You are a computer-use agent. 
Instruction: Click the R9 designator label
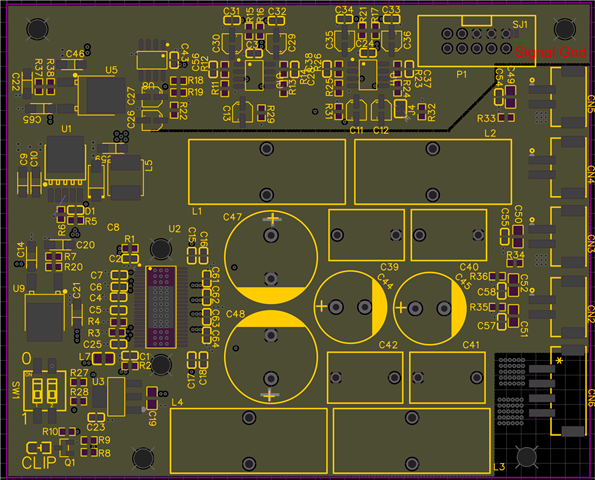(104, 440)
